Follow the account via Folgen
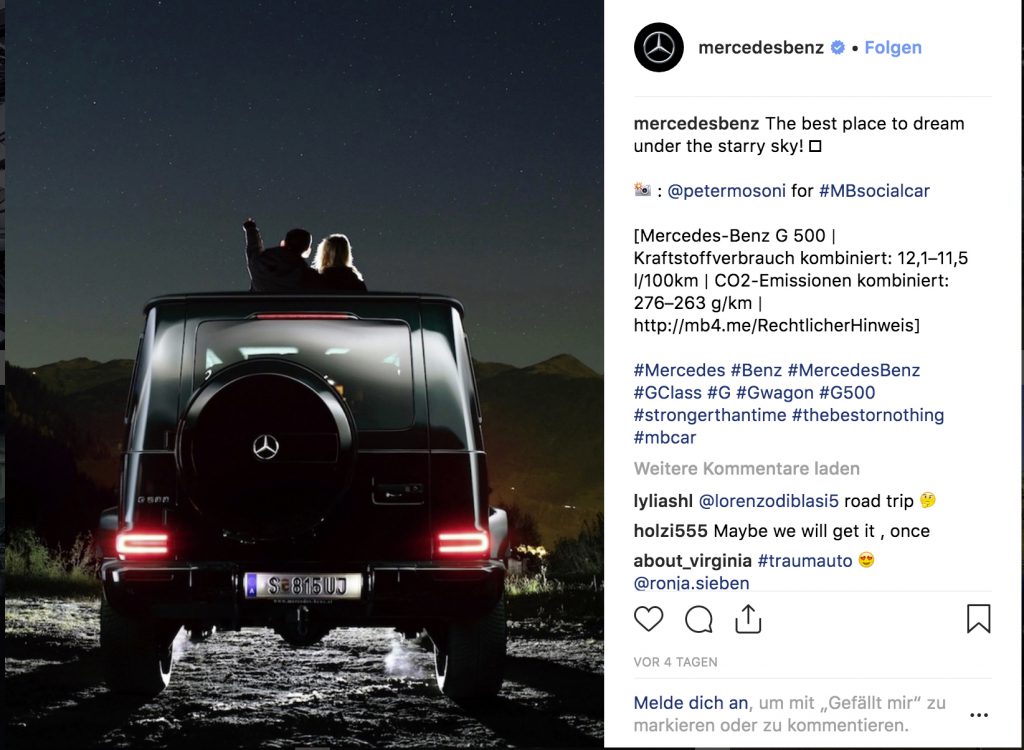Screen dimensions: 1024x750 (893, 48)
